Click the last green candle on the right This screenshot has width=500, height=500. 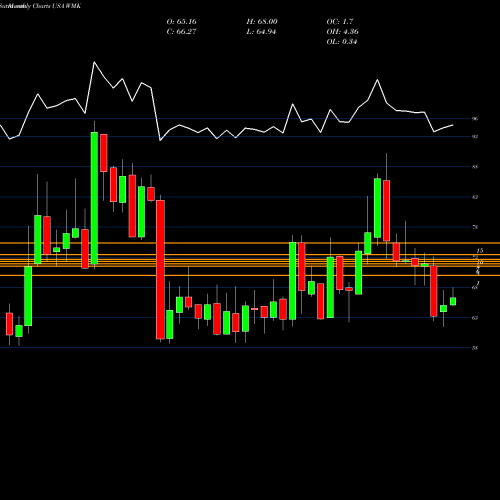[x=453, y=301]
